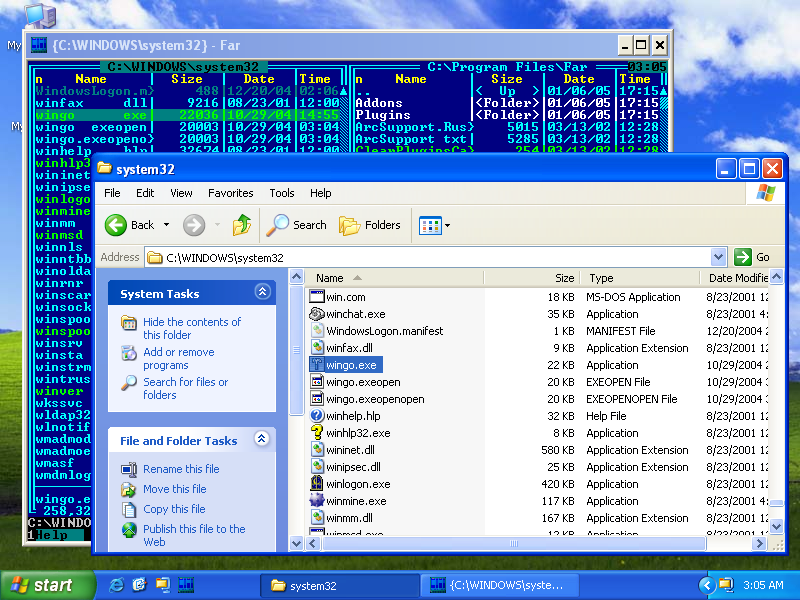Open the Favorites menu
Image resolution: width=800 pixels, height=600 pixels.
pos(231,193)
